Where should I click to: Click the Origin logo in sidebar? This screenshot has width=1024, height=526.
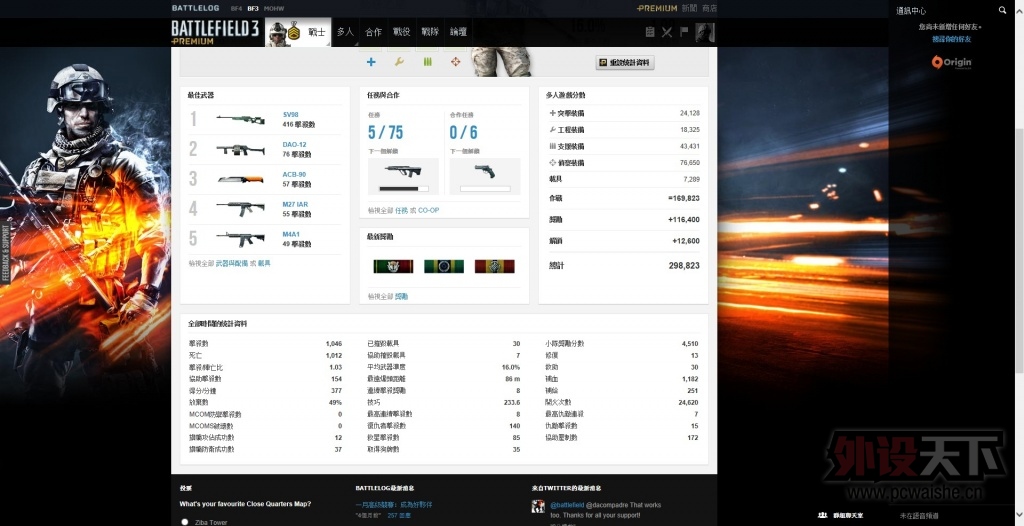tap(952, 63)
